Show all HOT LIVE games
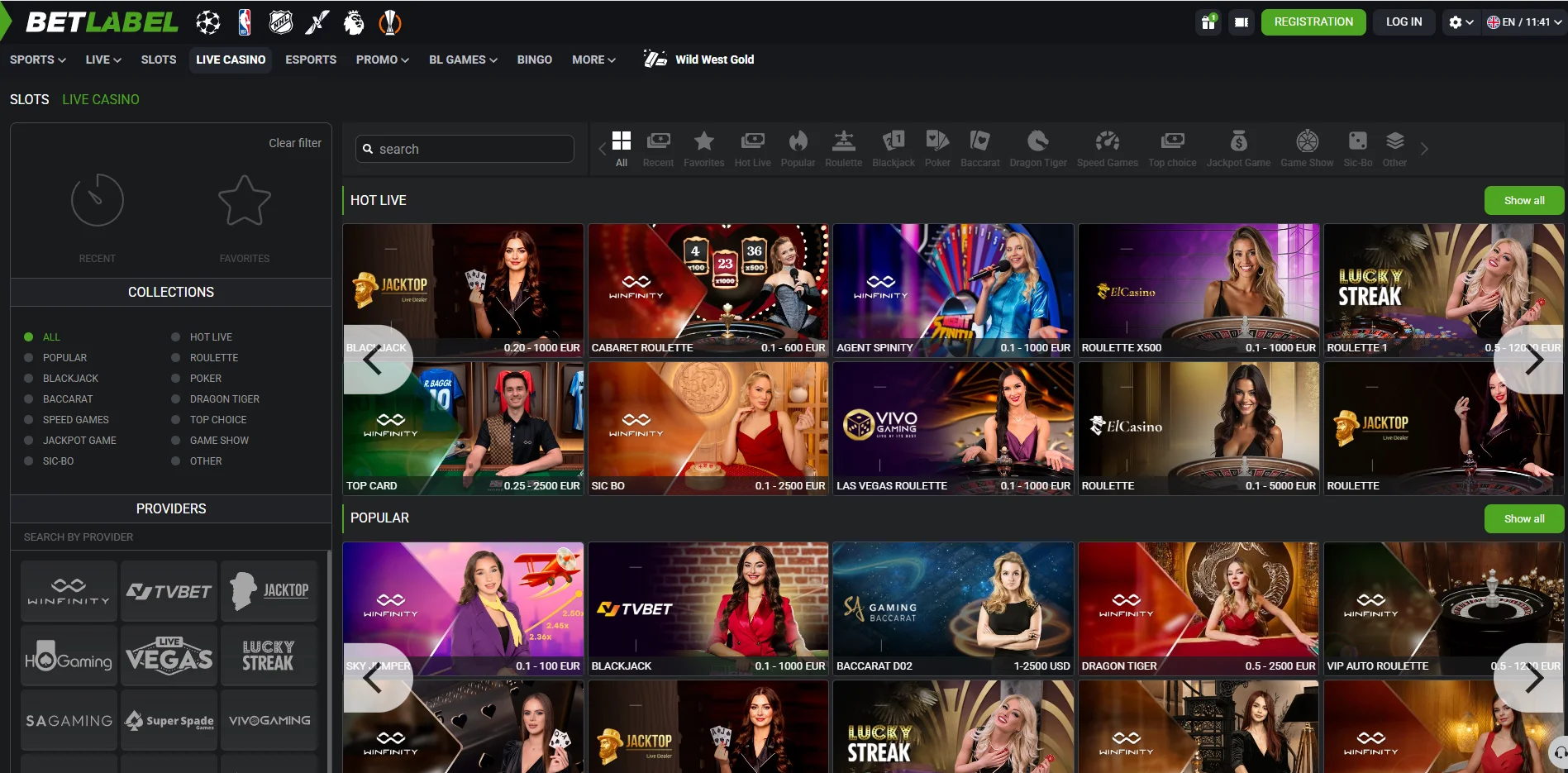Screen dimensions: 1568x773 [1524, 200]
